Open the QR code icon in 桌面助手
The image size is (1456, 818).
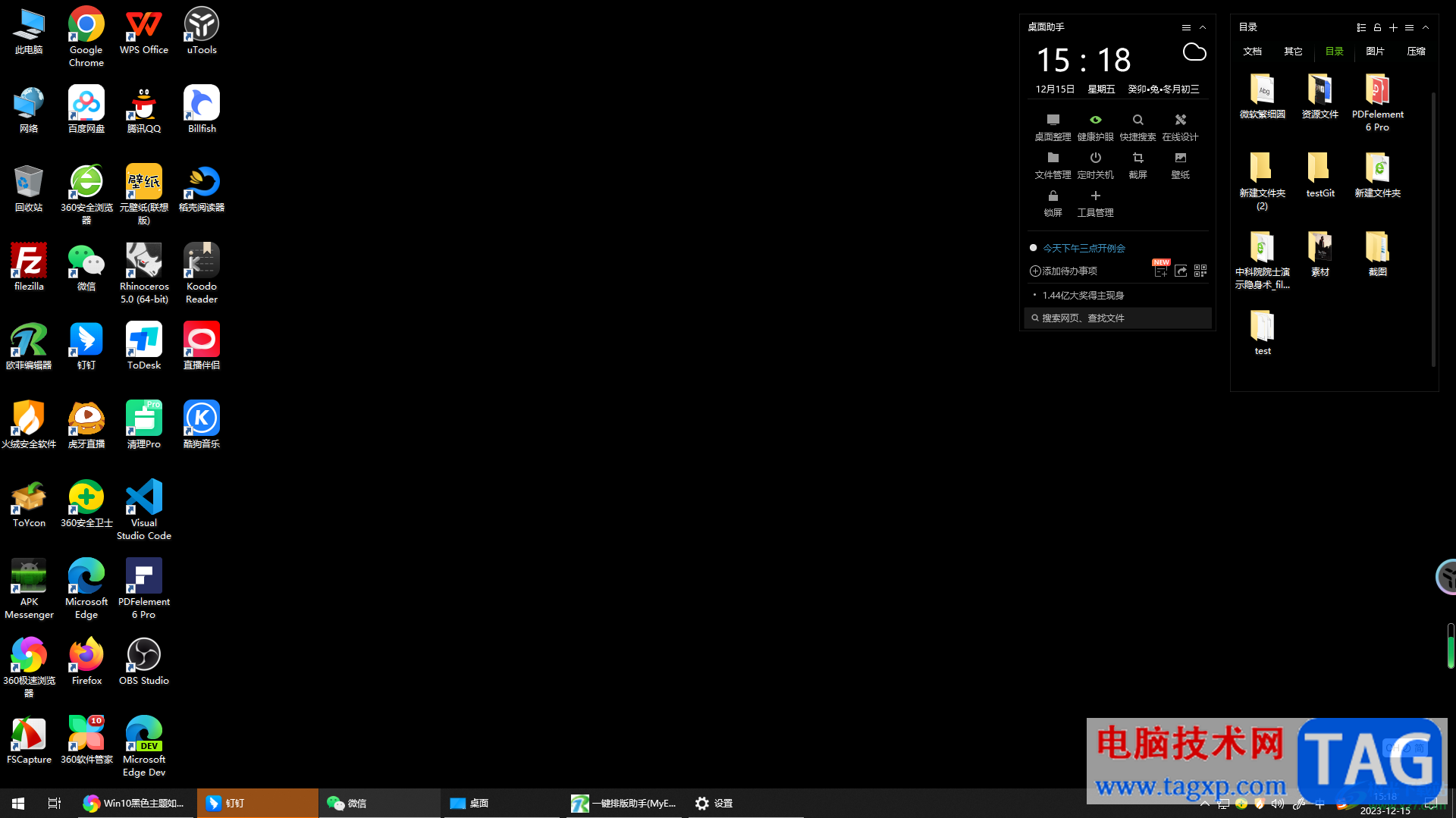point(1200,271)
